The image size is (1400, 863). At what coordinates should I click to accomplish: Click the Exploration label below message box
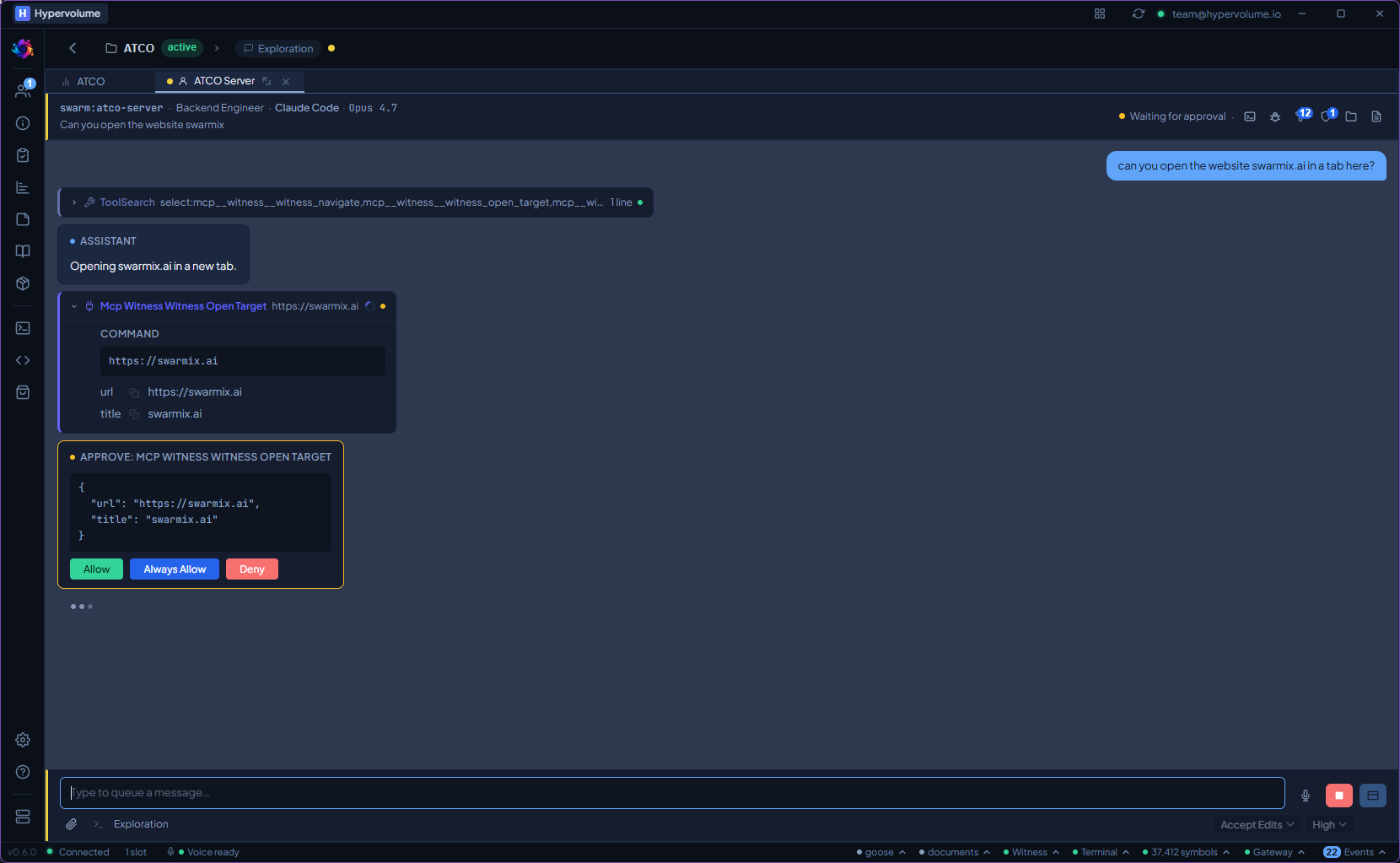tap(141, 824)
